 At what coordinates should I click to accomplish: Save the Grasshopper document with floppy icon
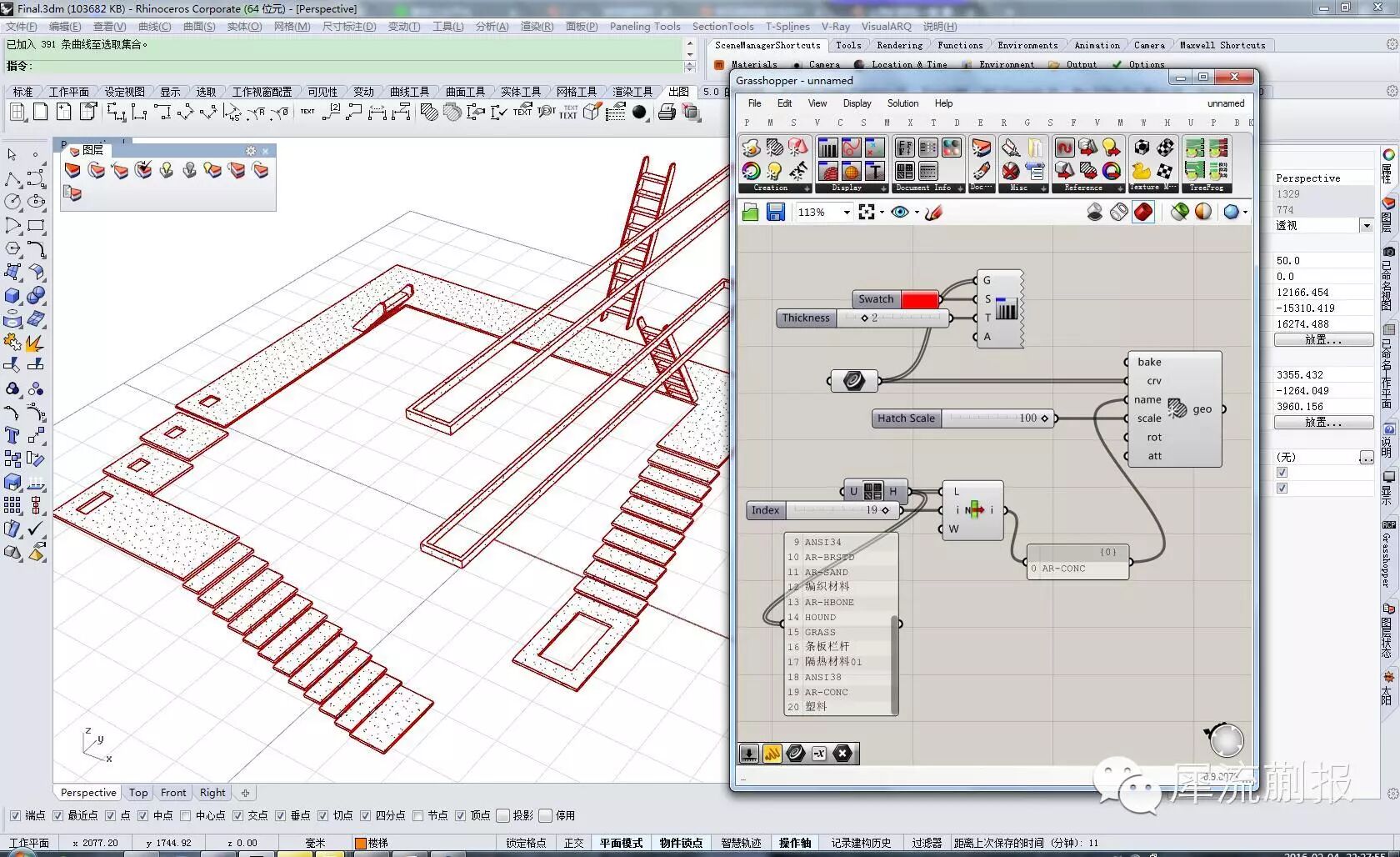(x=776, y=213)
